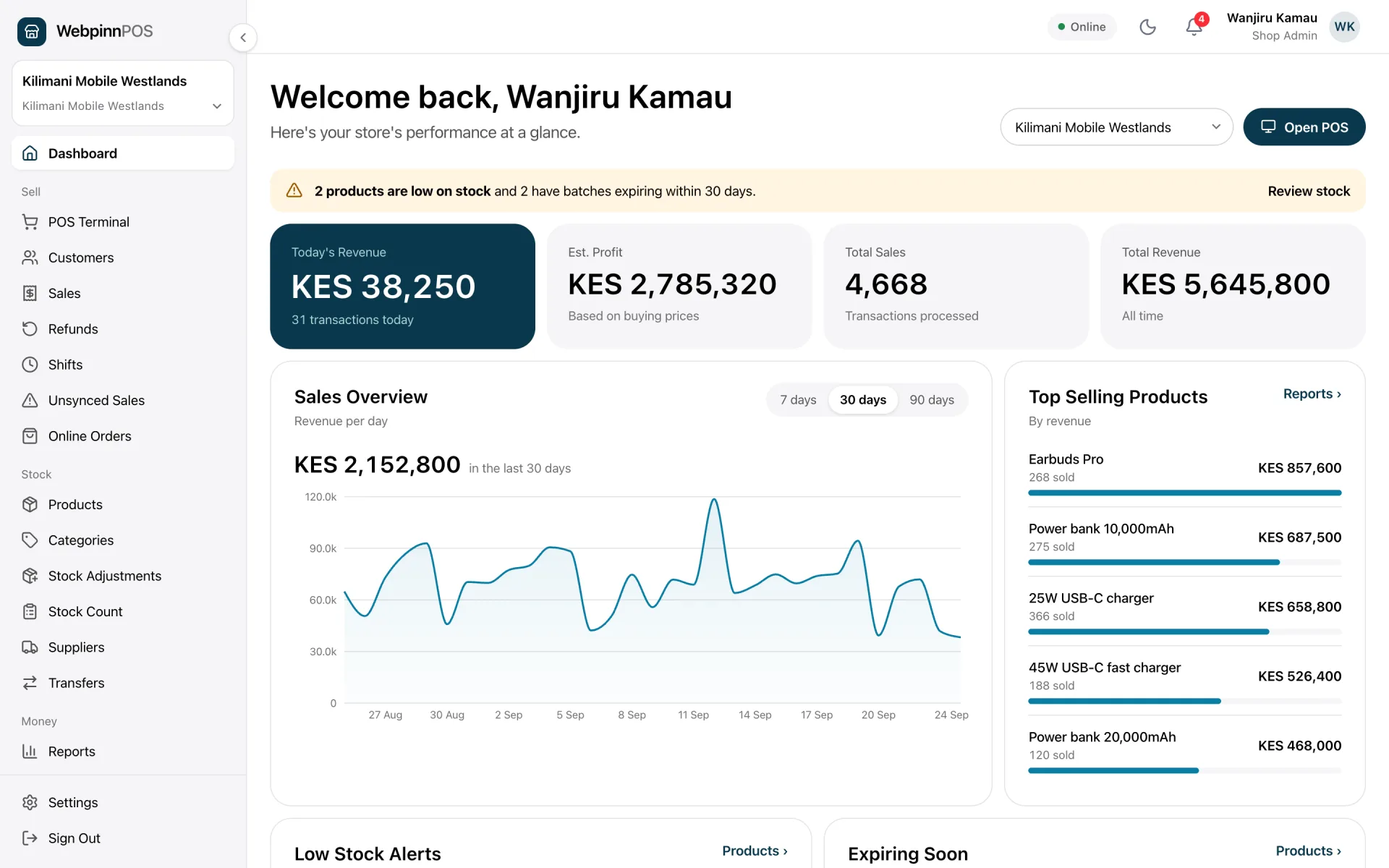
Task: Click the Shifts clock icon
Action: [30, 365]
